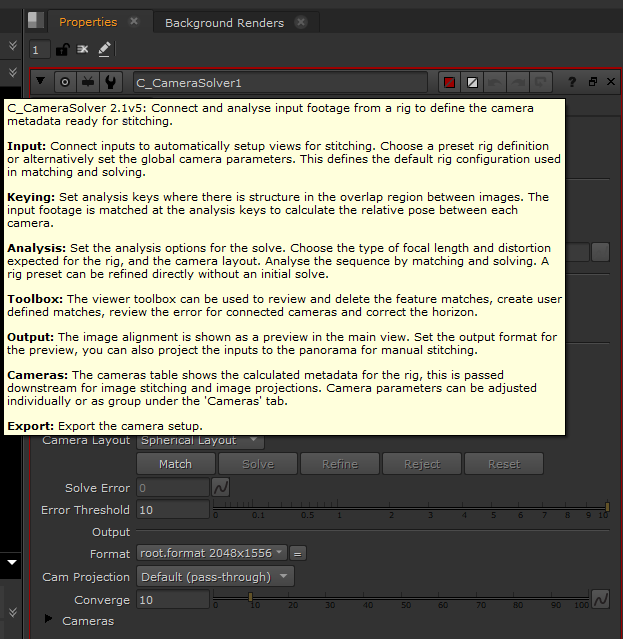Click the Solve Error value field
This screenshot has width=623, height=639.
(x=173, y=487)
